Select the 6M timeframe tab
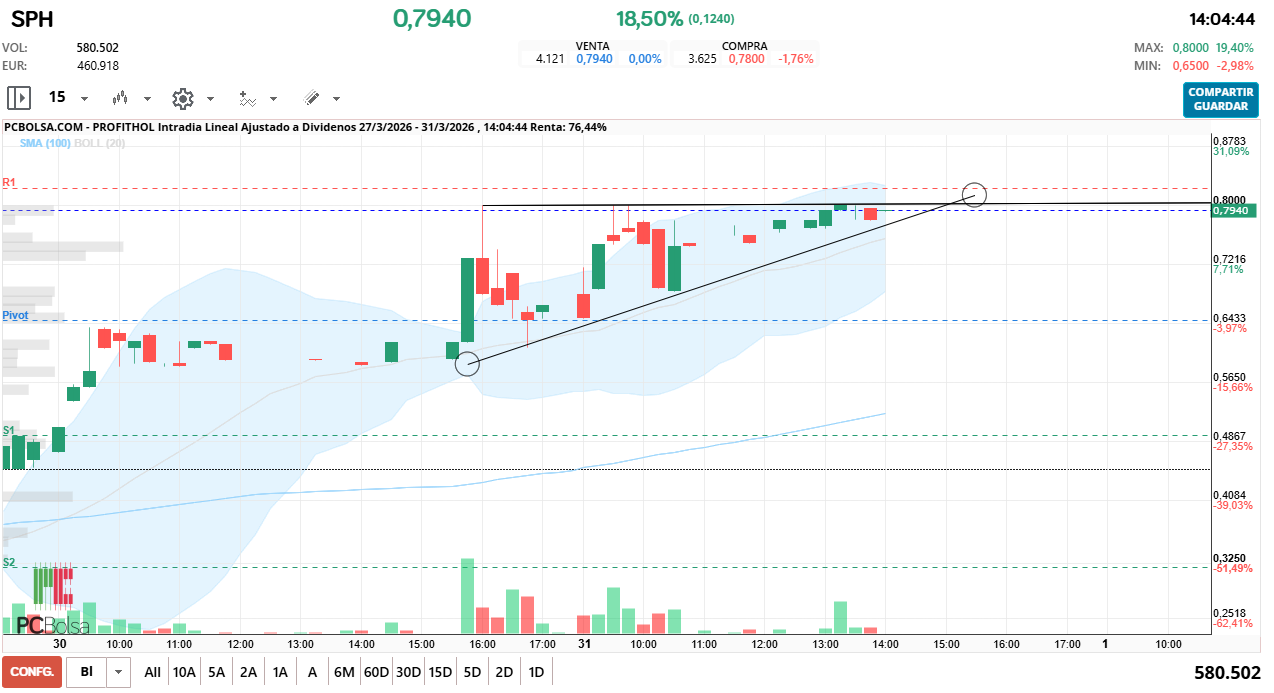The image size is (1274, 693). coord(344,671)
